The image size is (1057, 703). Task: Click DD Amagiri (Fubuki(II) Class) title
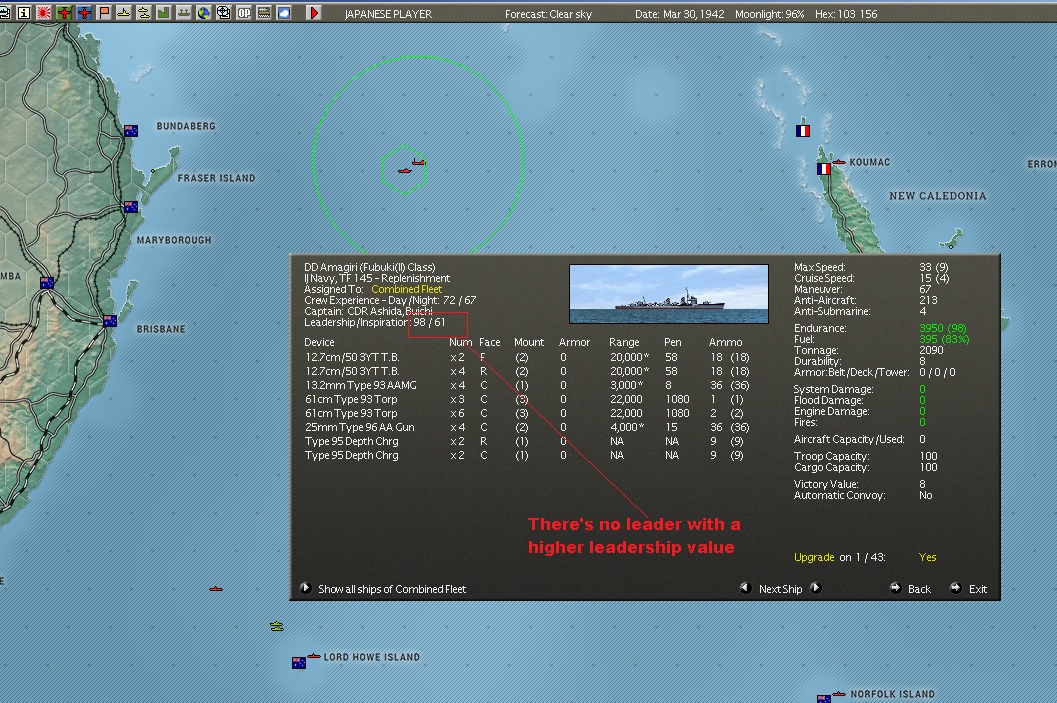click(369, 267)
